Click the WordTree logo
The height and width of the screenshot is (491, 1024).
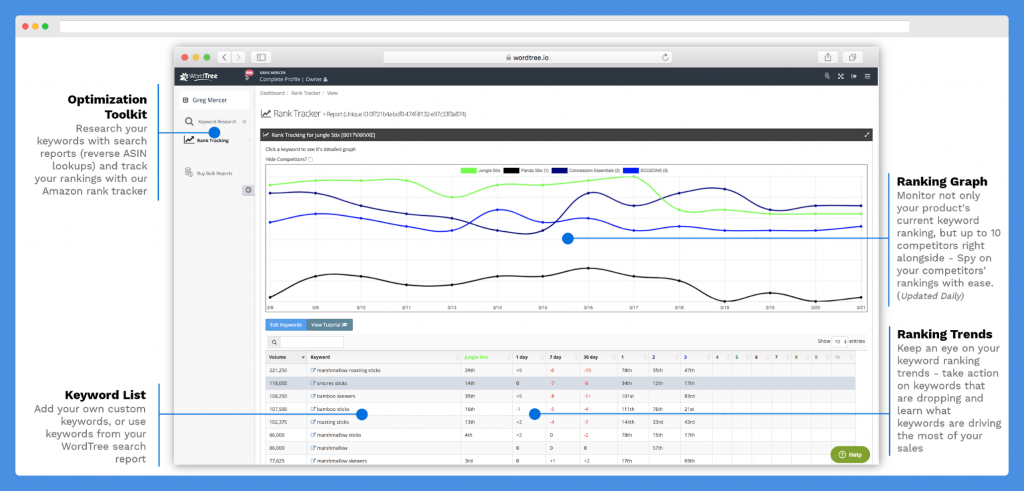[199, 76]
